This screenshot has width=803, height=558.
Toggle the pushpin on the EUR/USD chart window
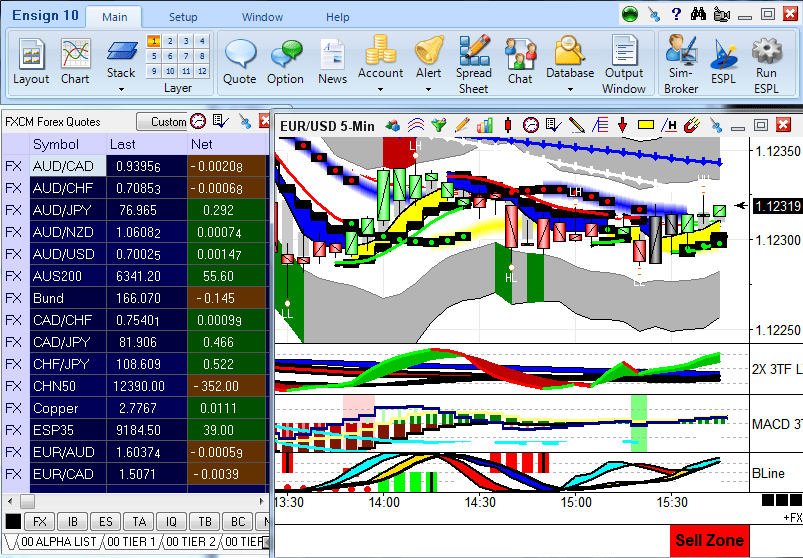715,125
